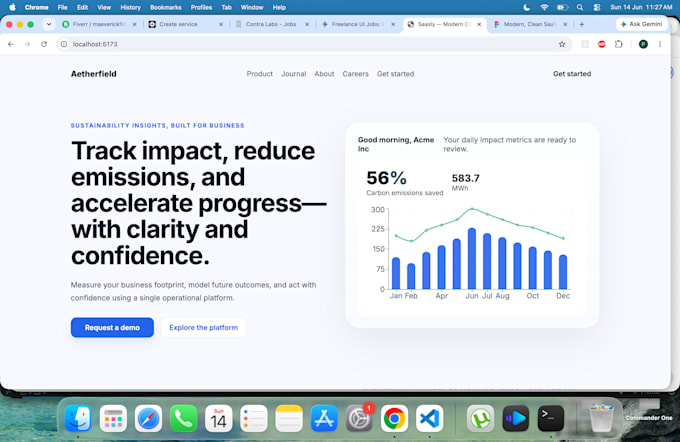
Task: Open Control Center in menu bar
Action: 597,7
